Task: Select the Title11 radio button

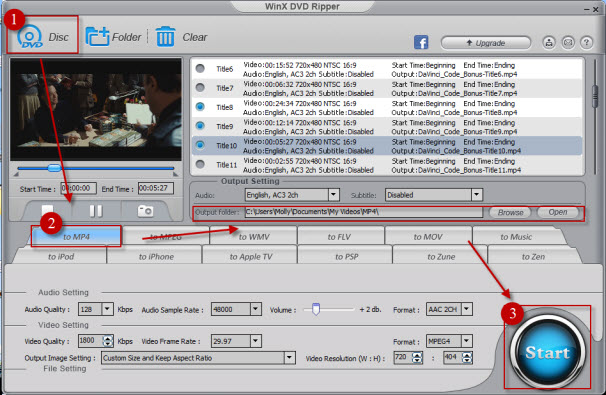Action: click(x=200, y=164)
